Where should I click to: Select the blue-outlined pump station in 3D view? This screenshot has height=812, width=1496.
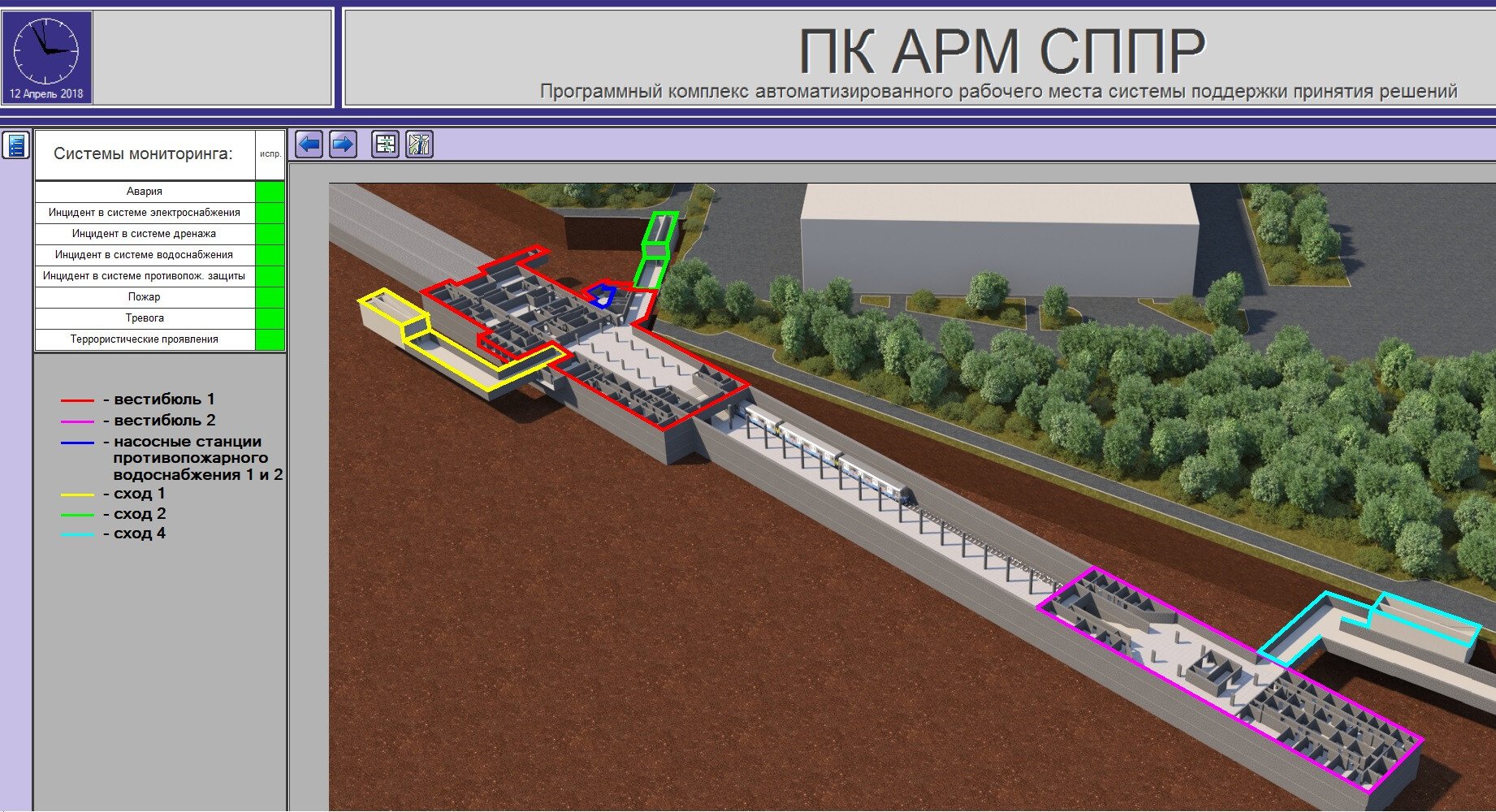tap(602, 293)
